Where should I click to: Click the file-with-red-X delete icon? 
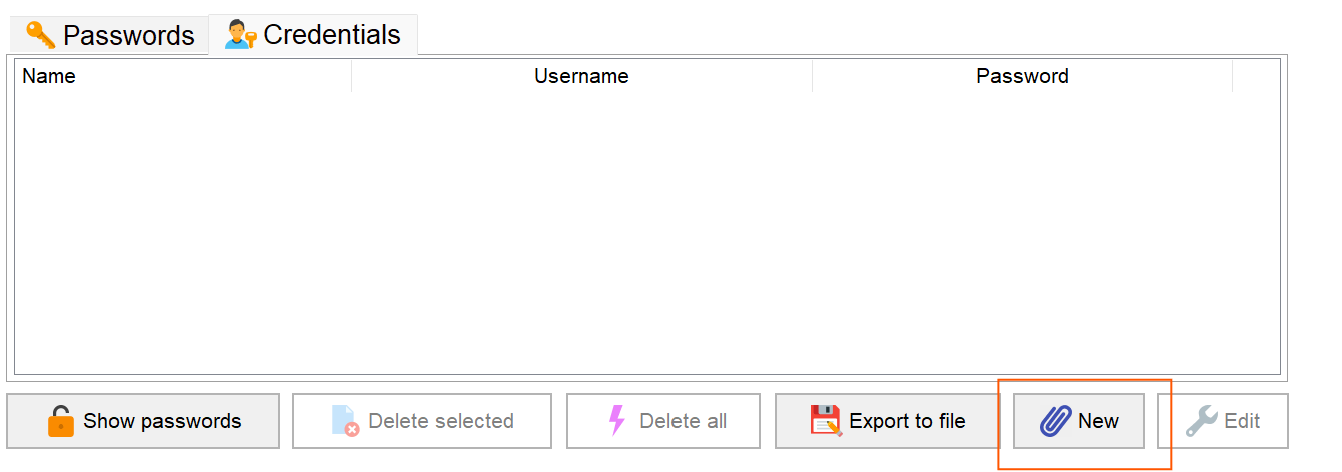click(x=345, y=421)
